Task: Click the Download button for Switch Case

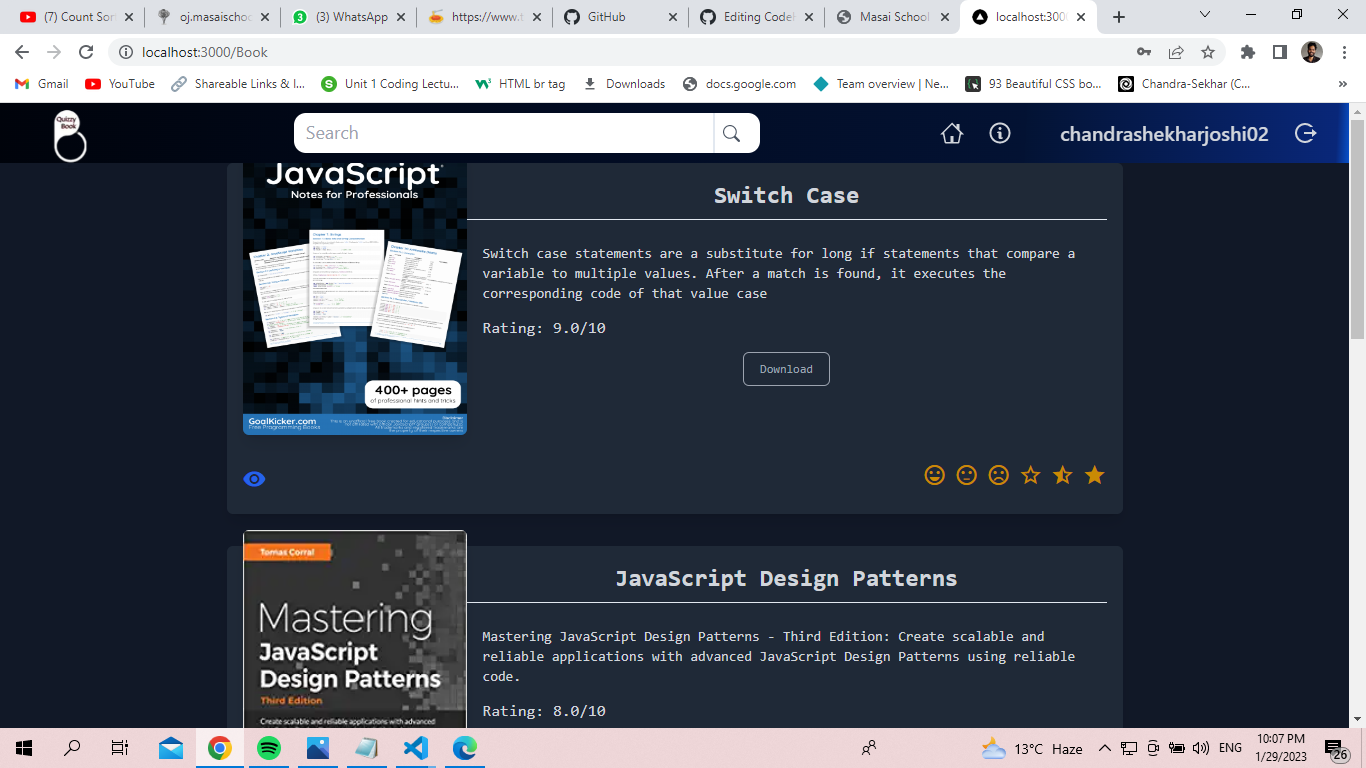Action: click(x=786, y=369)
